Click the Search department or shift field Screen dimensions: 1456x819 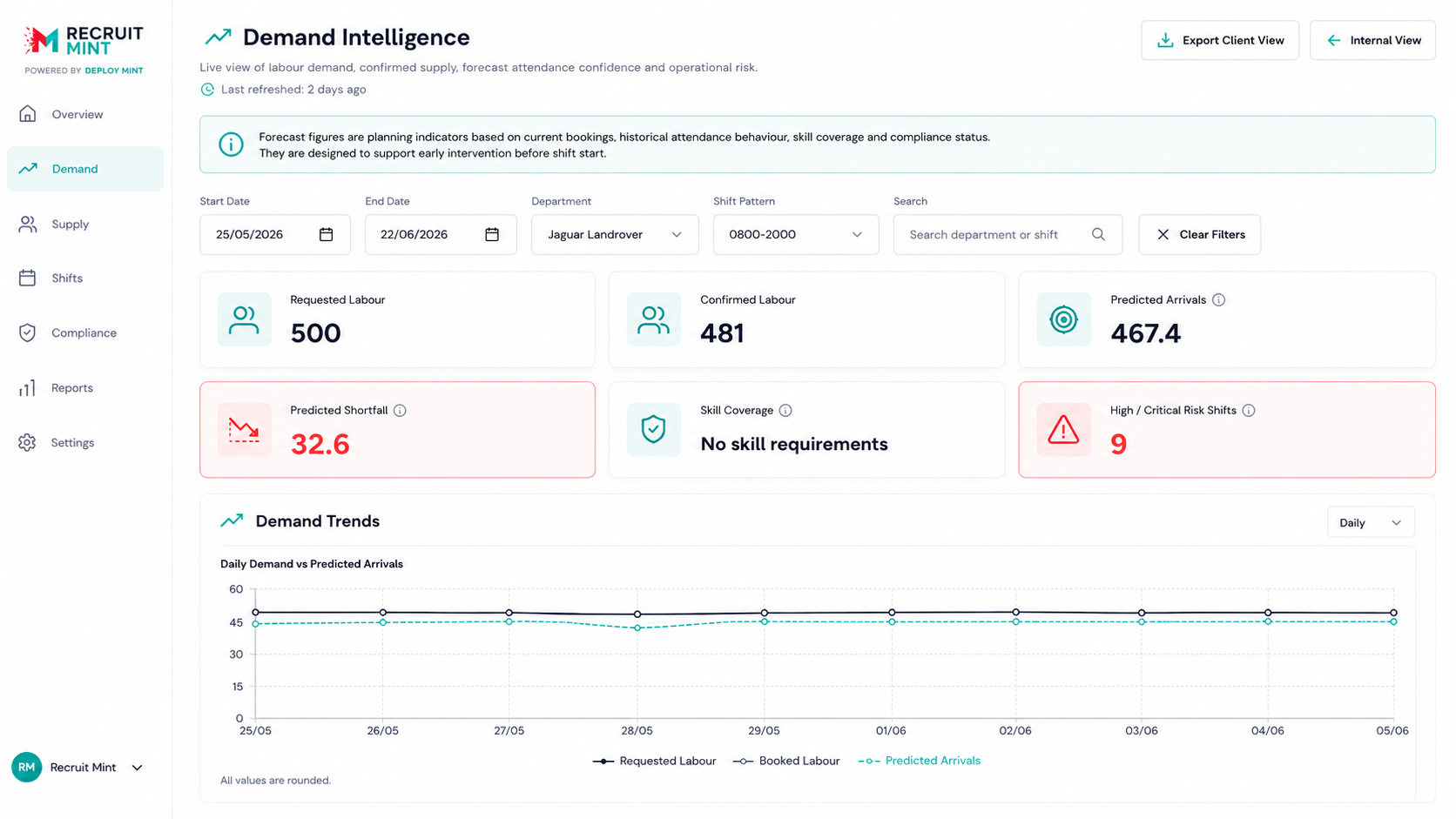(1008, 234)
